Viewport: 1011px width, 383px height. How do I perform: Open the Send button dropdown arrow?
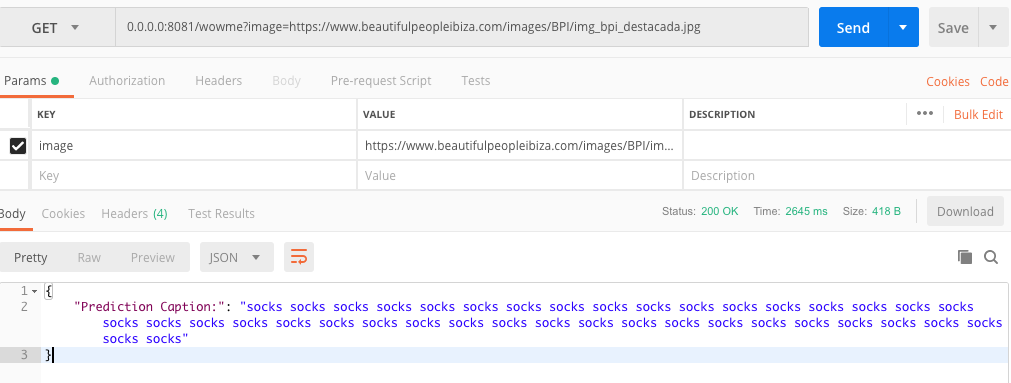coord(903,28)
